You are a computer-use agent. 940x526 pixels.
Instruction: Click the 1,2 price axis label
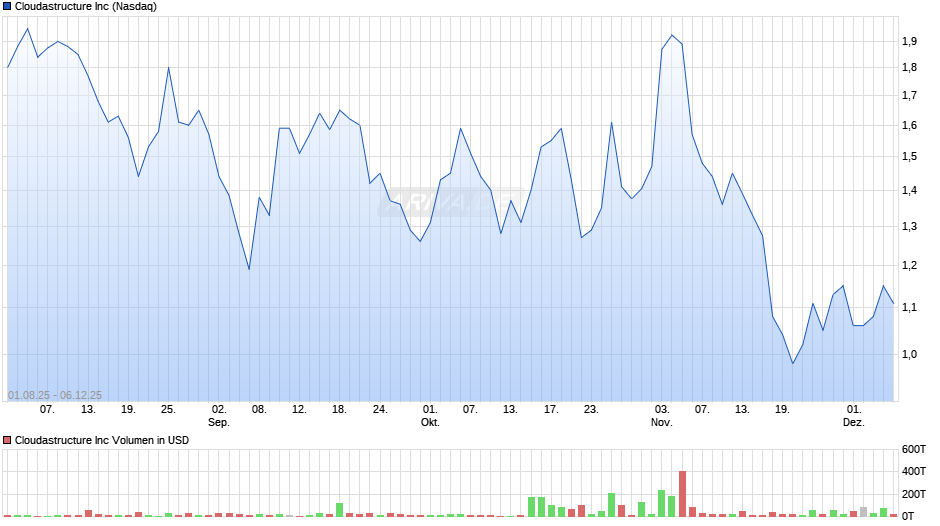point(909,266)
